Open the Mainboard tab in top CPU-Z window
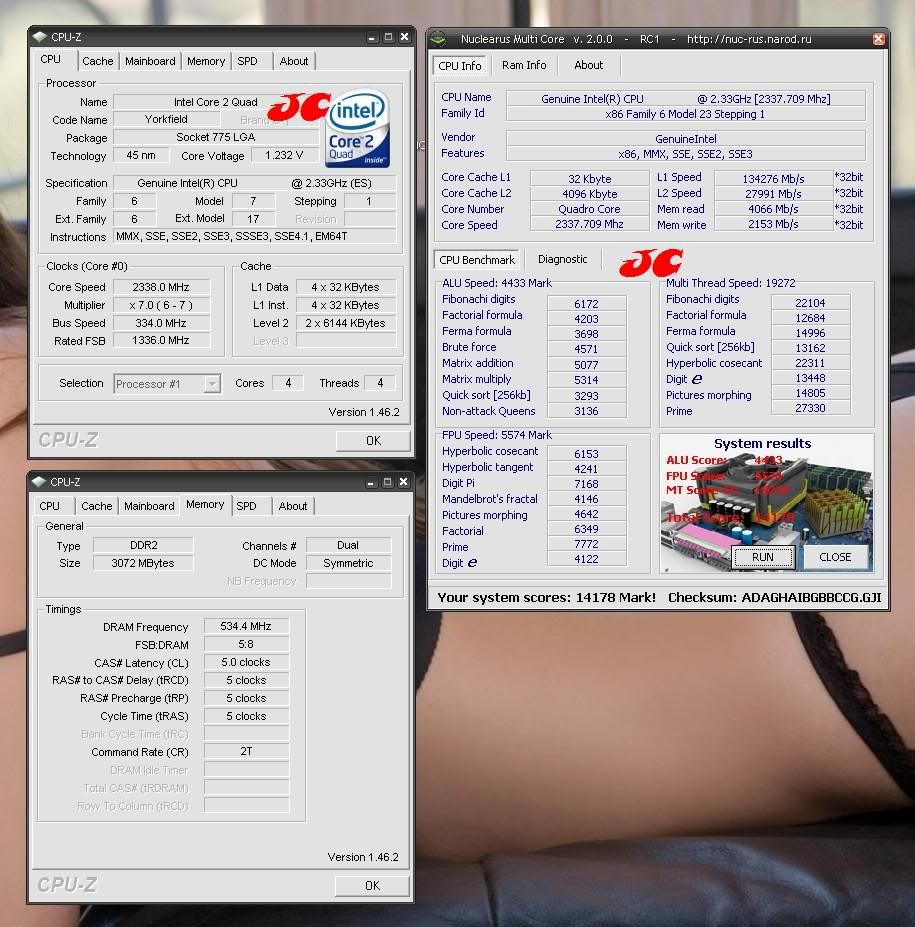 click(150, 61)
